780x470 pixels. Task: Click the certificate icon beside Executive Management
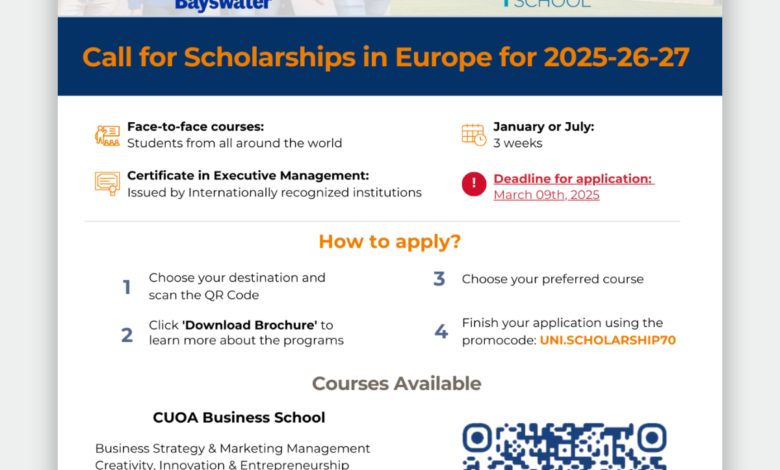(107, 184)
